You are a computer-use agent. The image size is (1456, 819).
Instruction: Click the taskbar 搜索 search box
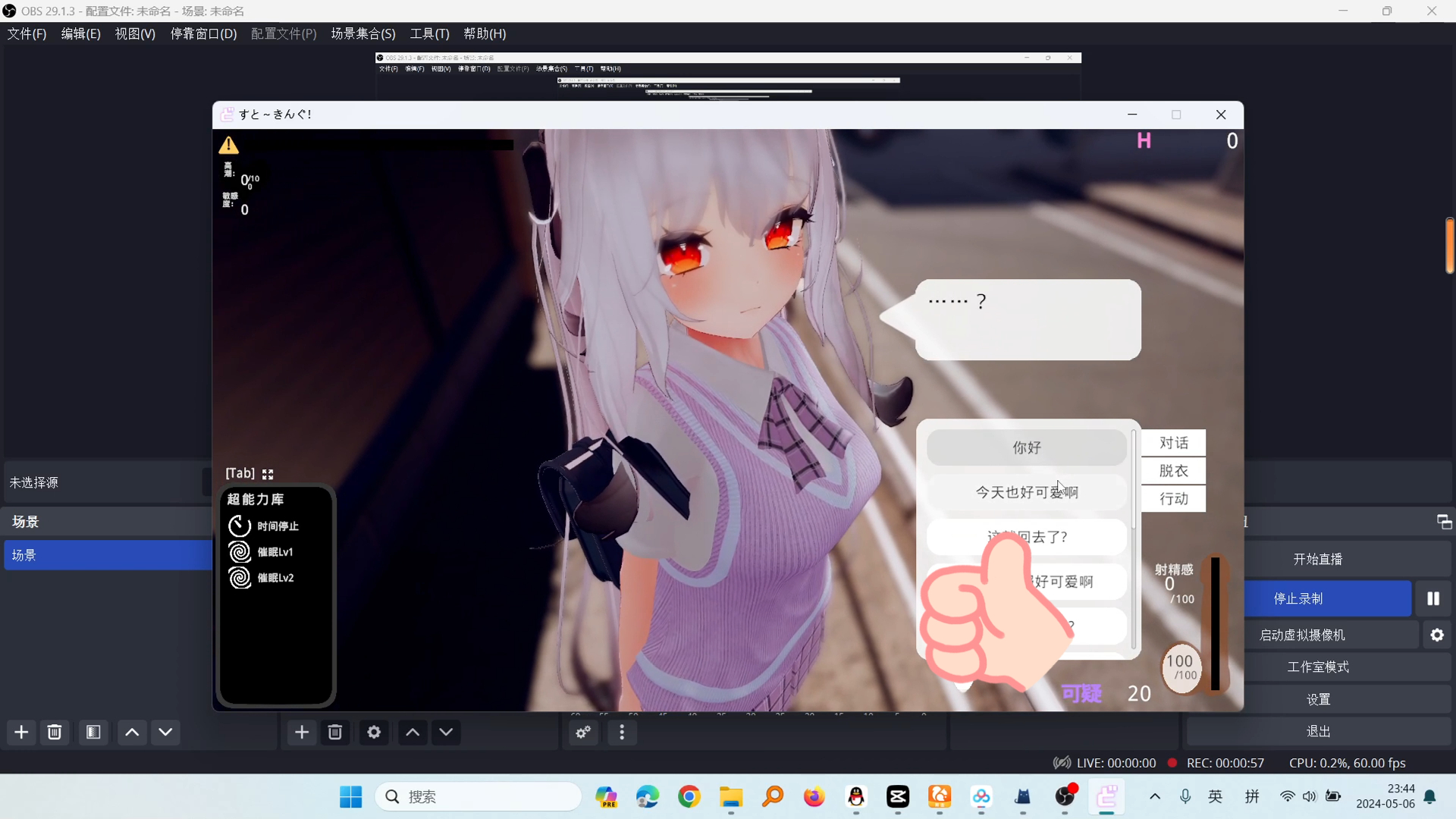478,796
